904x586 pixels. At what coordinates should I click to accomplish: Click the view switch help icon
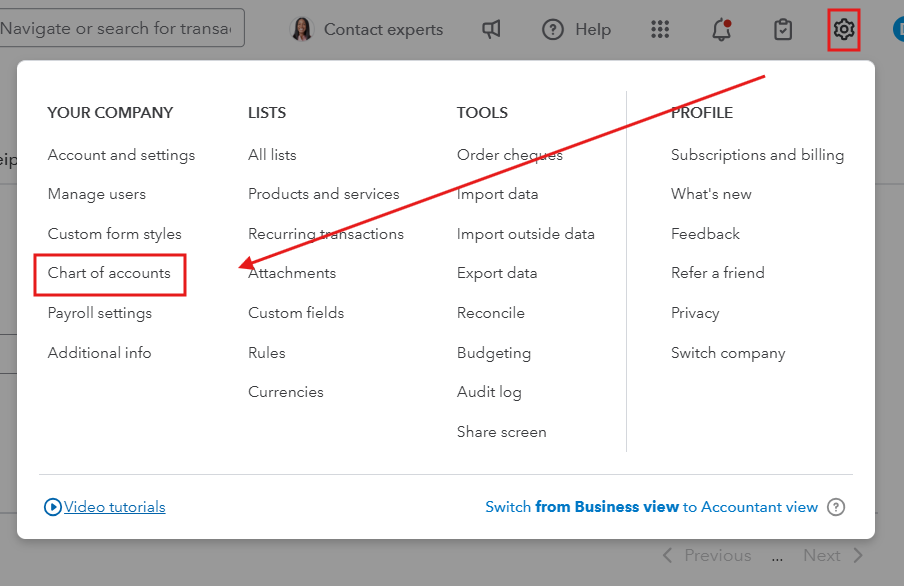pyautogui.click(x=836, y=507)
